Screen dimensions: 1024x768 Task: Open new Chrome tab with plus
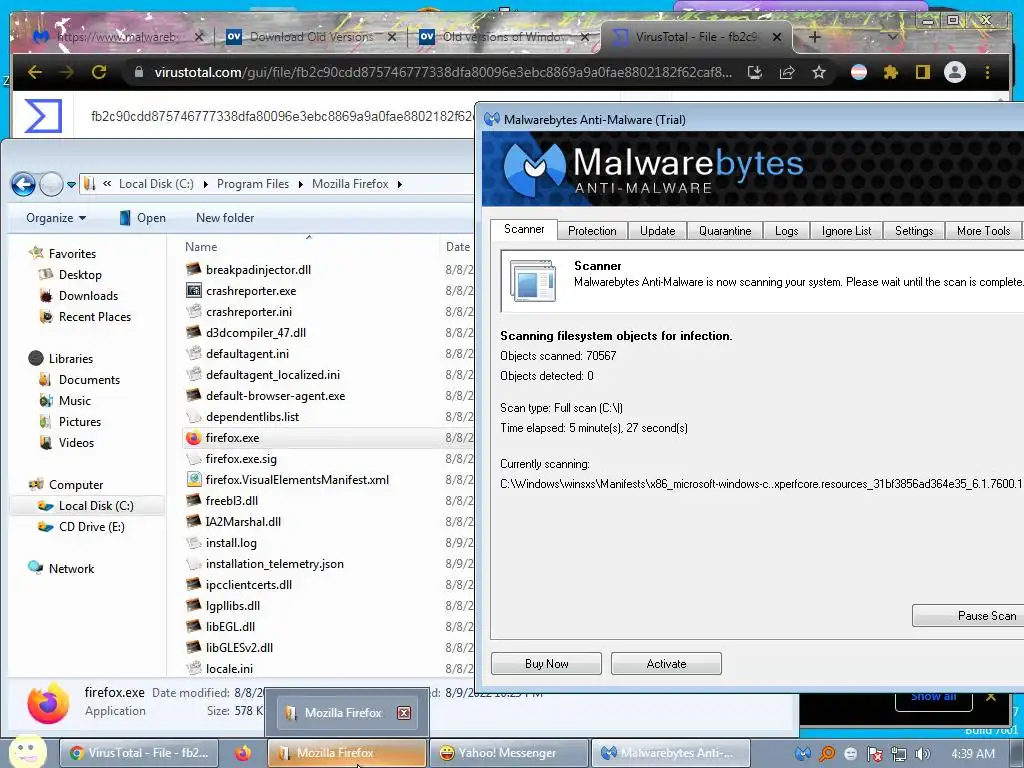pyautogui.click(x=814, y=37)
